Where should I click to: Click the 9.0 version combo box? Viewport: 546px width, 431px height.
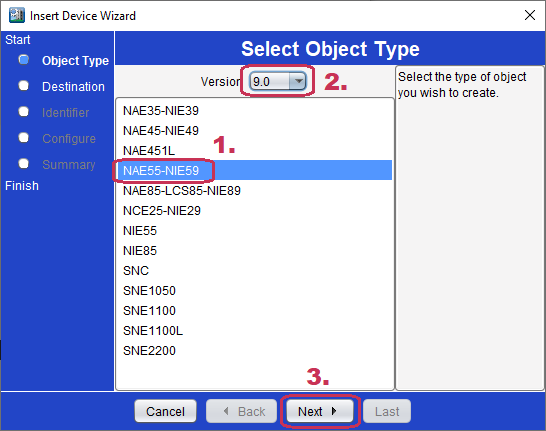(x=278, y=81)
